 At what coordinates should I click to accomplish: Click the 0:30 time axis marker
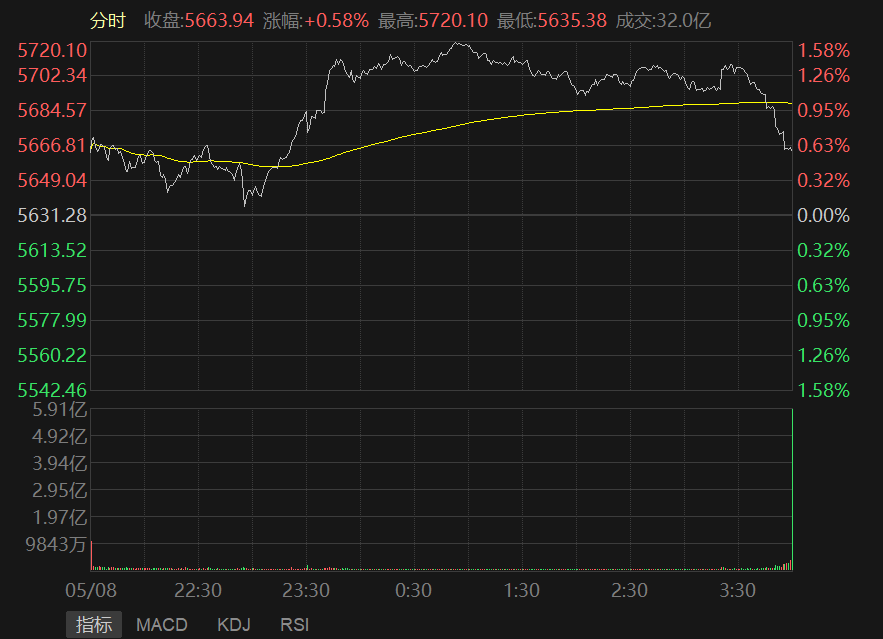point(413,591)
